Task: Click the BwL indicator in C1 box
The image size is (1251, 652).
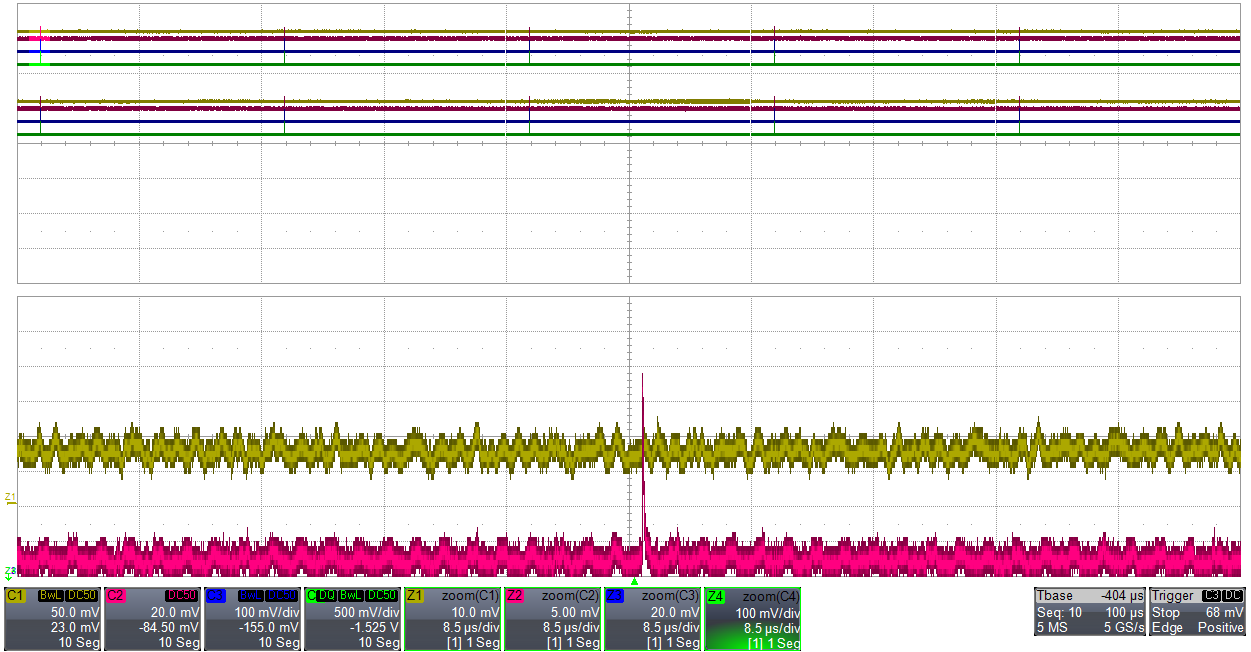Action: coord(50,596)
